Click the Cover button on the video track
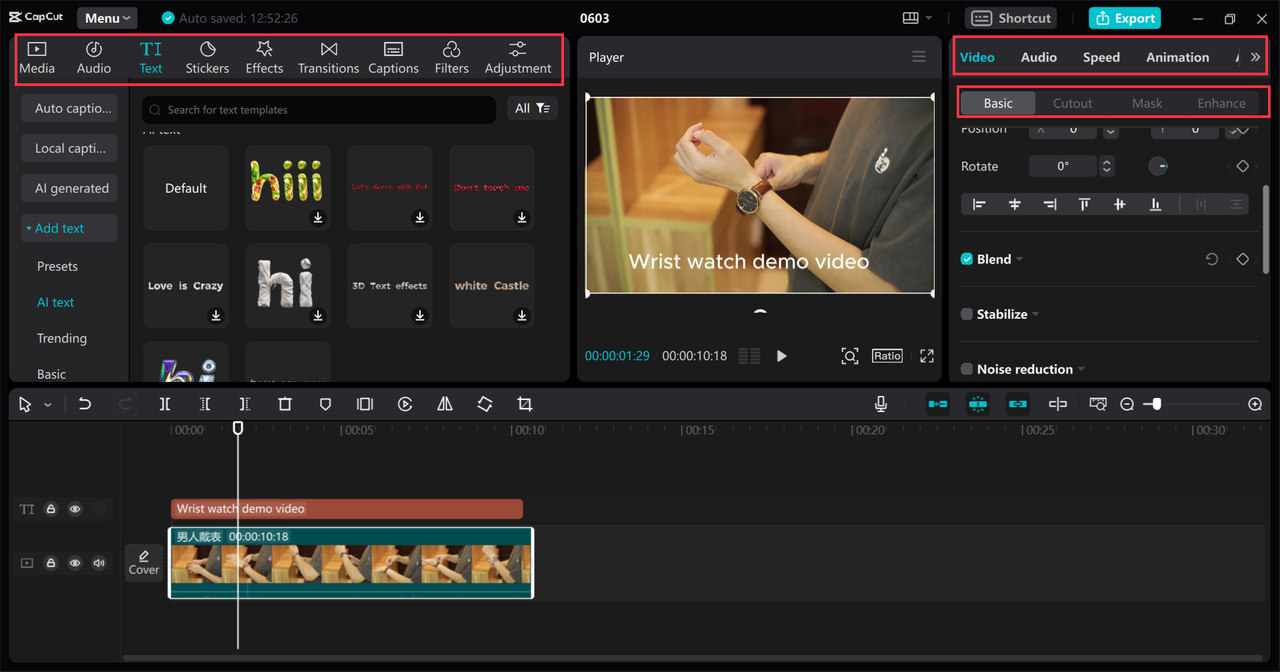Viewport: 1280px width, 672px height. pyautogui.click(x=144, y=562)
